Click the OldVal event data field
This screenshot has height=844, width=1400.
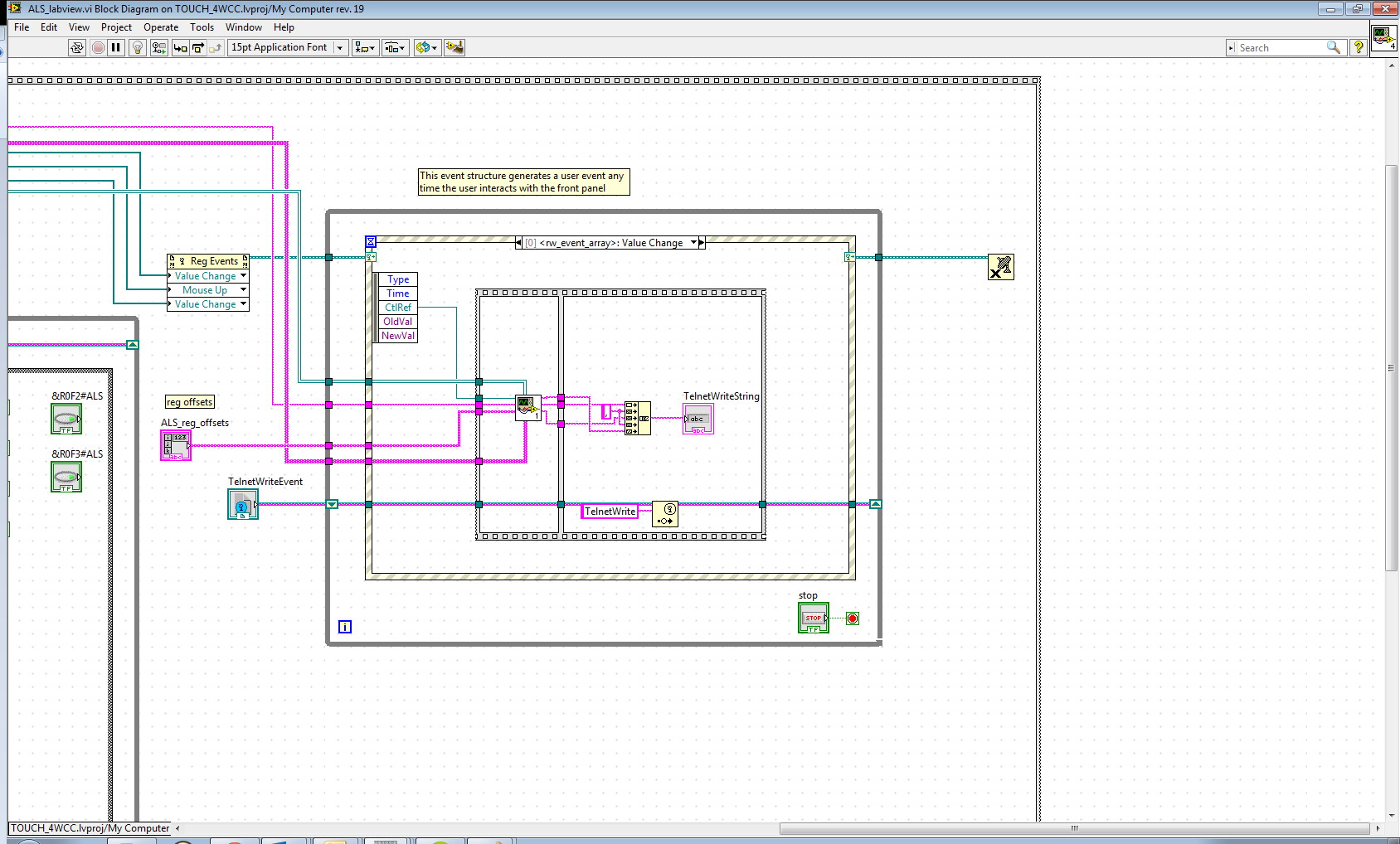click(398, 322)
